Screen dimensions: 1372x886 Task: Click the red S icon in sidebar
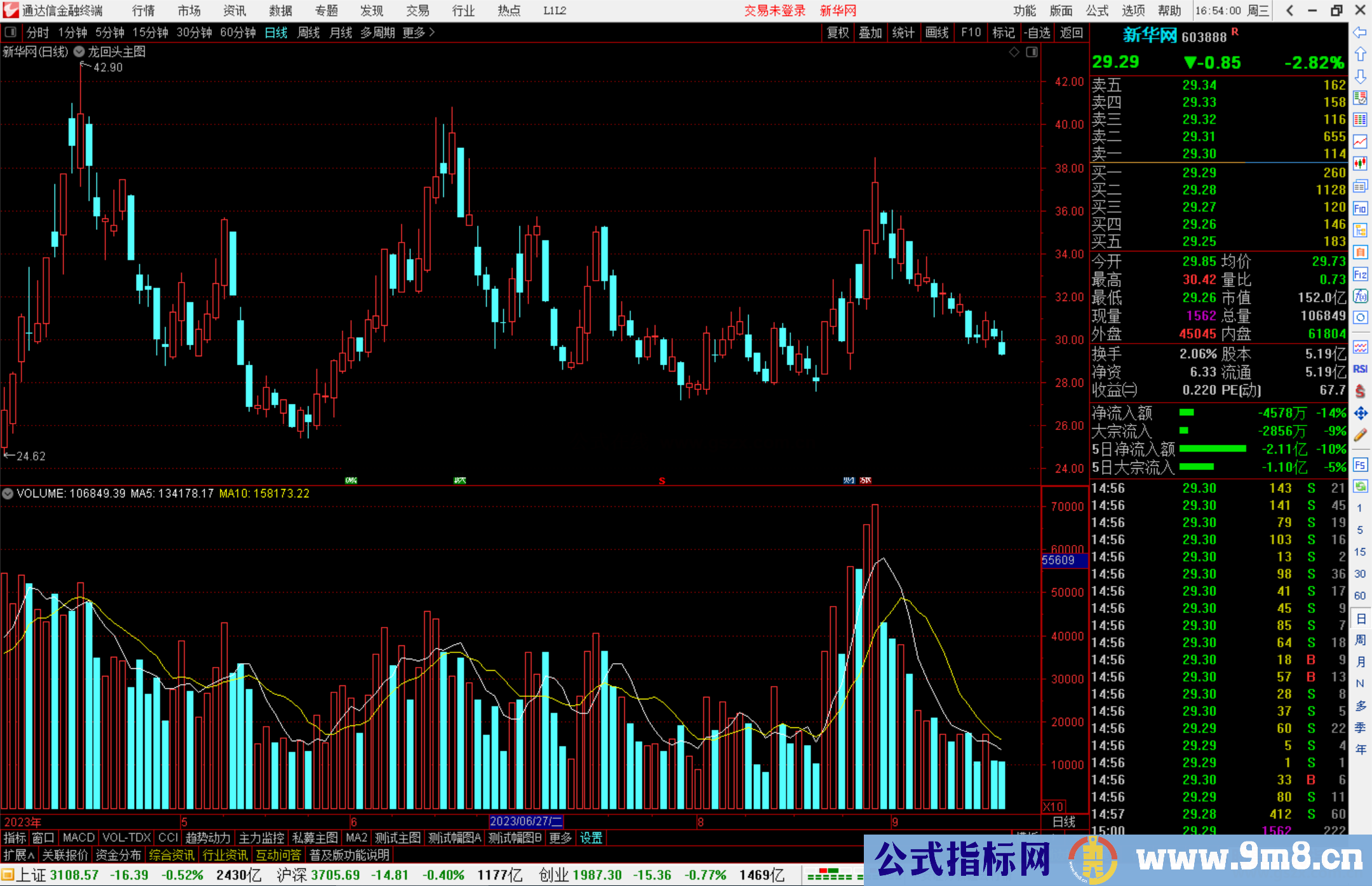pyautogui.click(x=1360, y=391)
